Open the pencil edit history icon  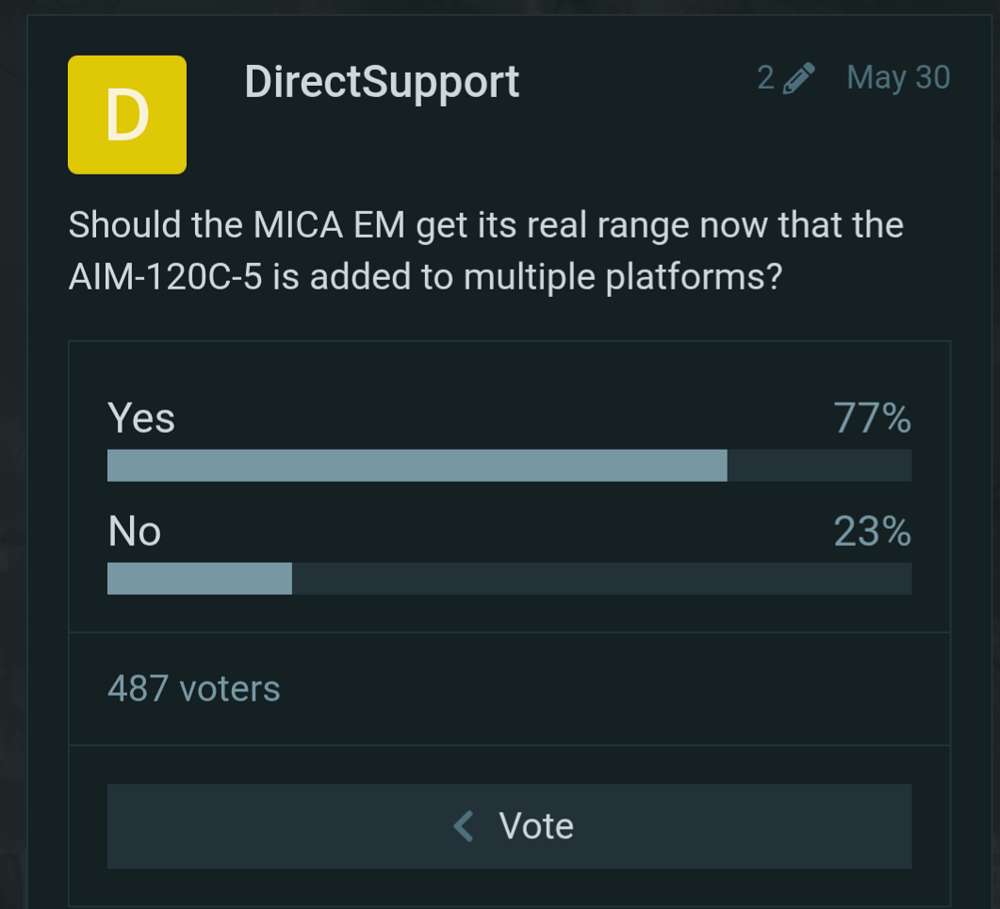tap(798, 78)
